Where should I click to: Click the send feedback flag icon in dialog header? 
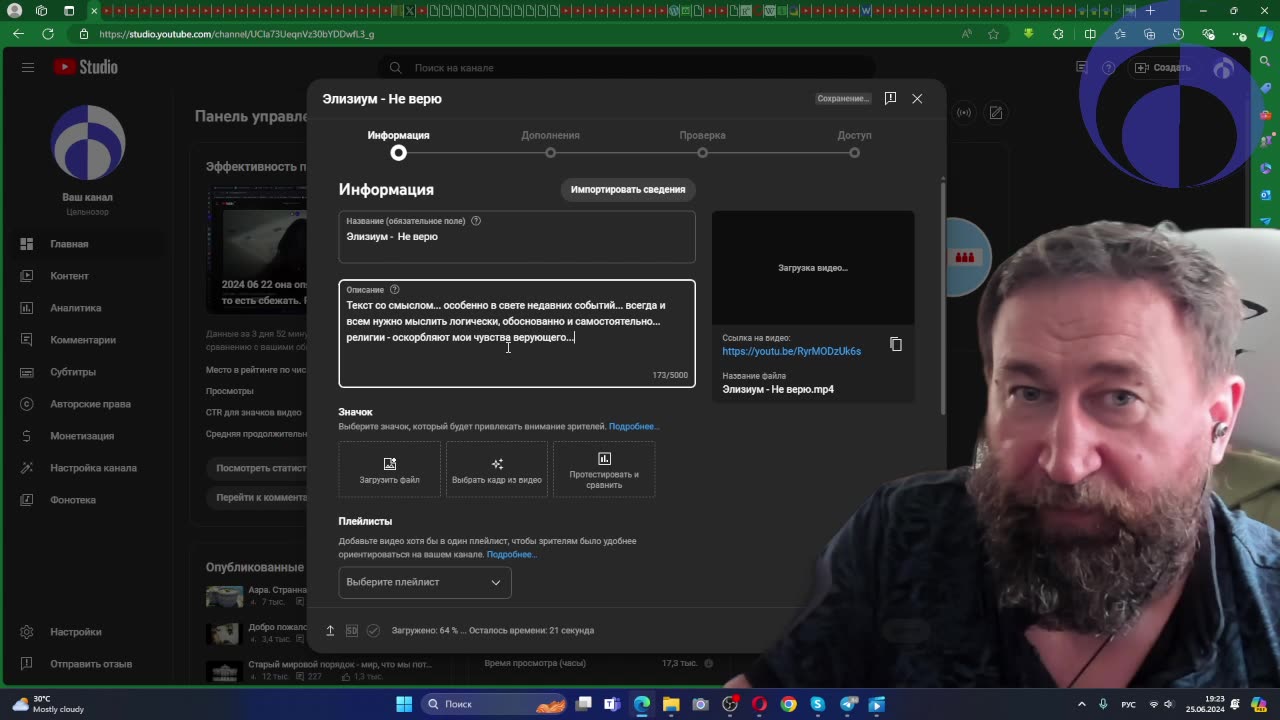click(x=890, y=99)
